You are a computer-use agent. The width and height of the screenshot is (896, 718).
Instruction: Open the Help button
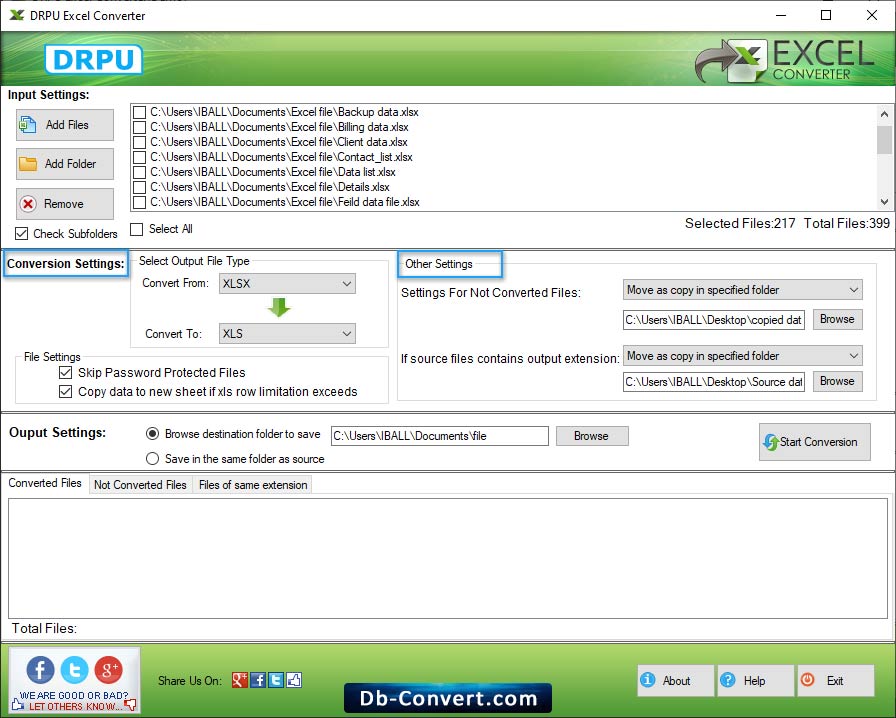(x=755, y=680)
